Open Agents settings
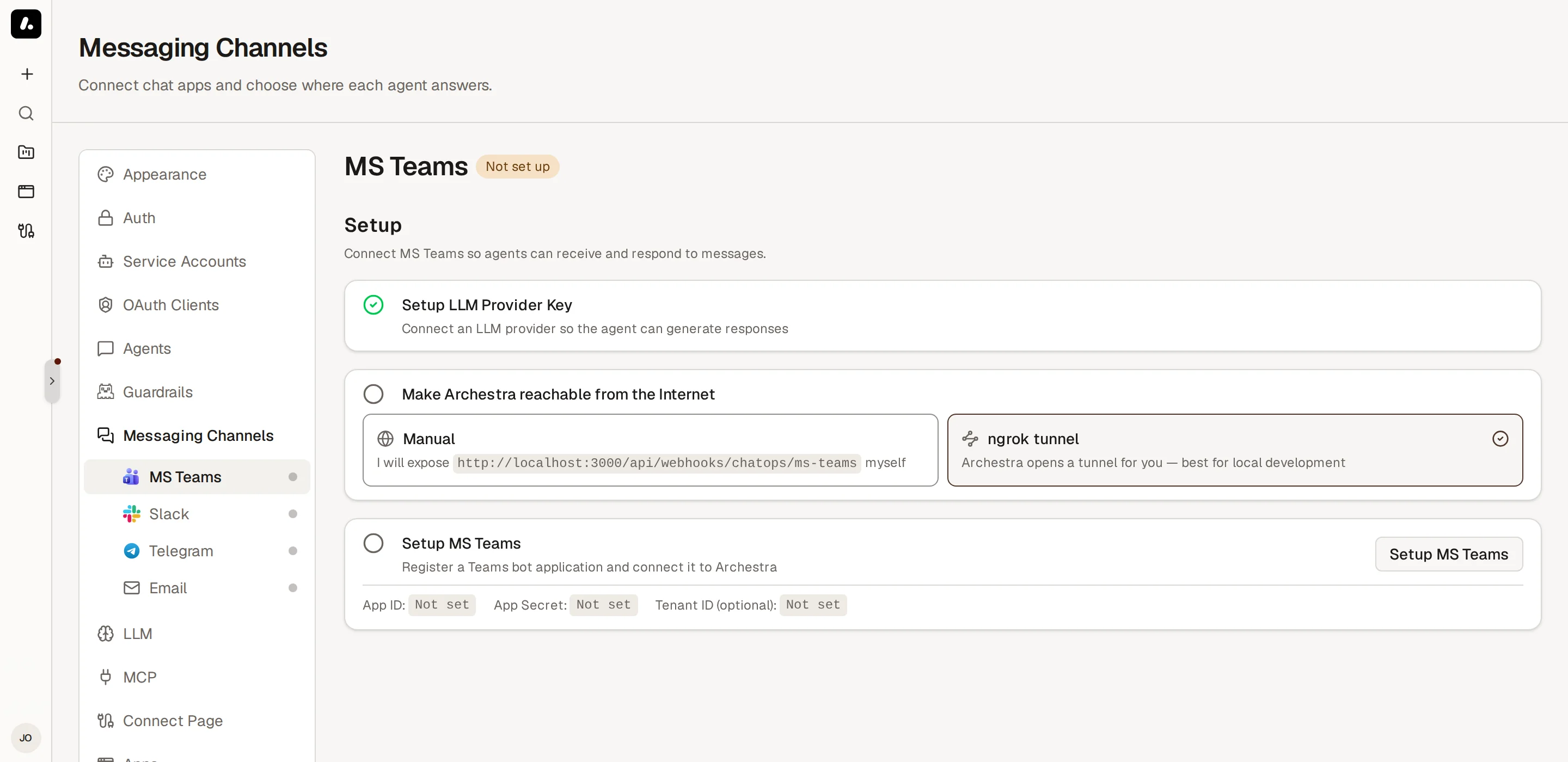This screenshot has width=1568, height=762. click(x=197, y=349)
